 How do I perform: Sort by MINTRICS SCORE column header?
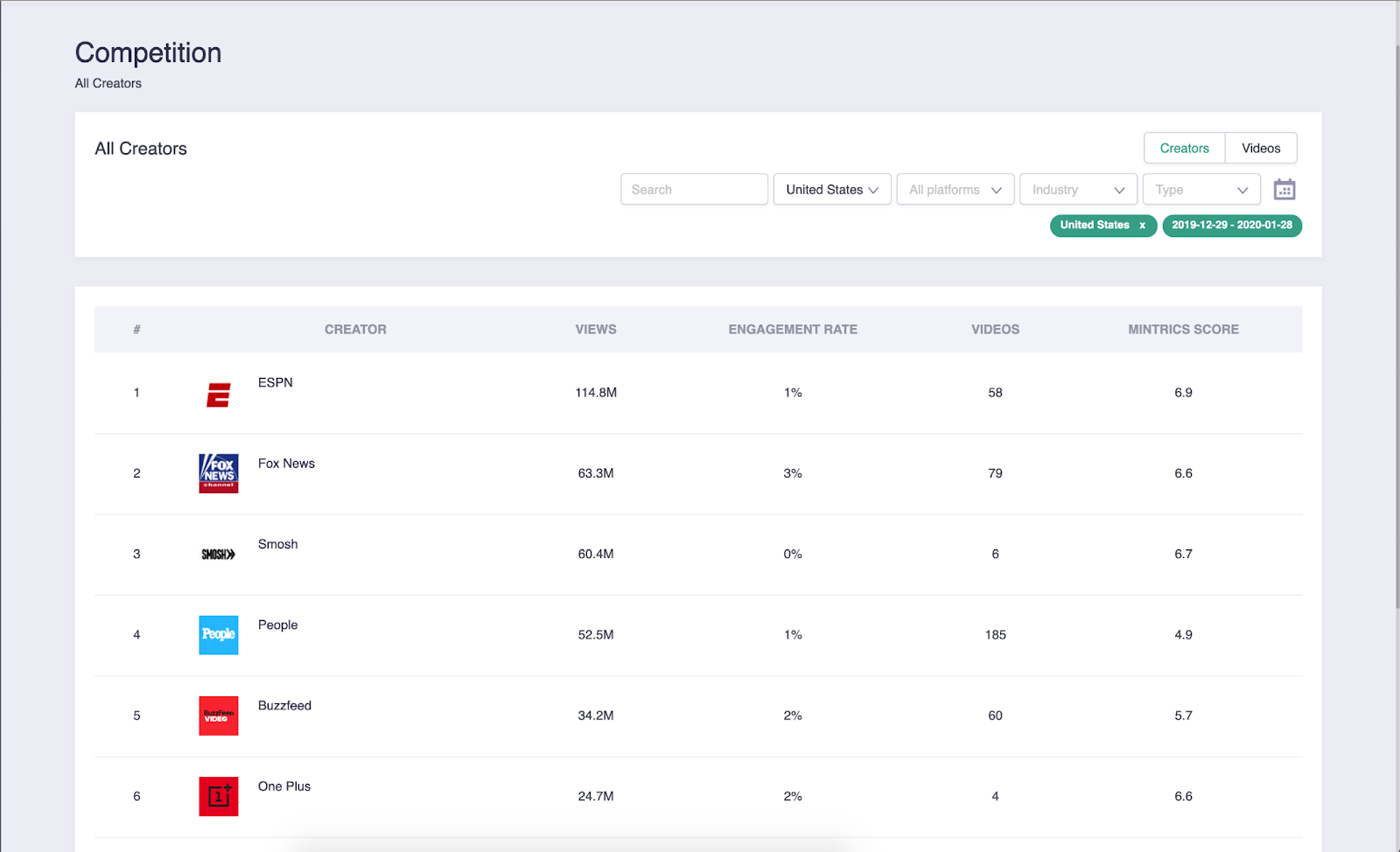[1183, 330]
